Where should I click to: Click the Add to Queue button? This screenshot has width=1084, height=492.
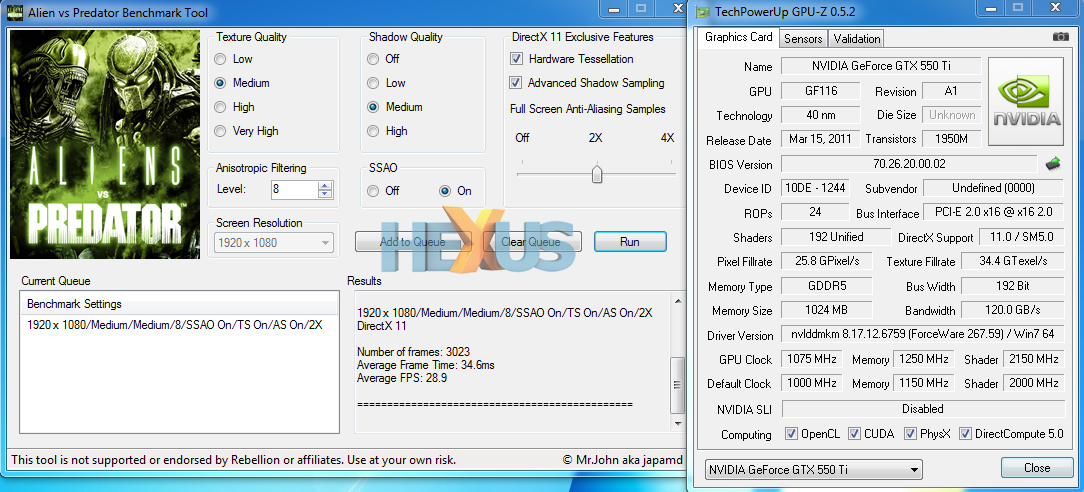pos(413,242)
